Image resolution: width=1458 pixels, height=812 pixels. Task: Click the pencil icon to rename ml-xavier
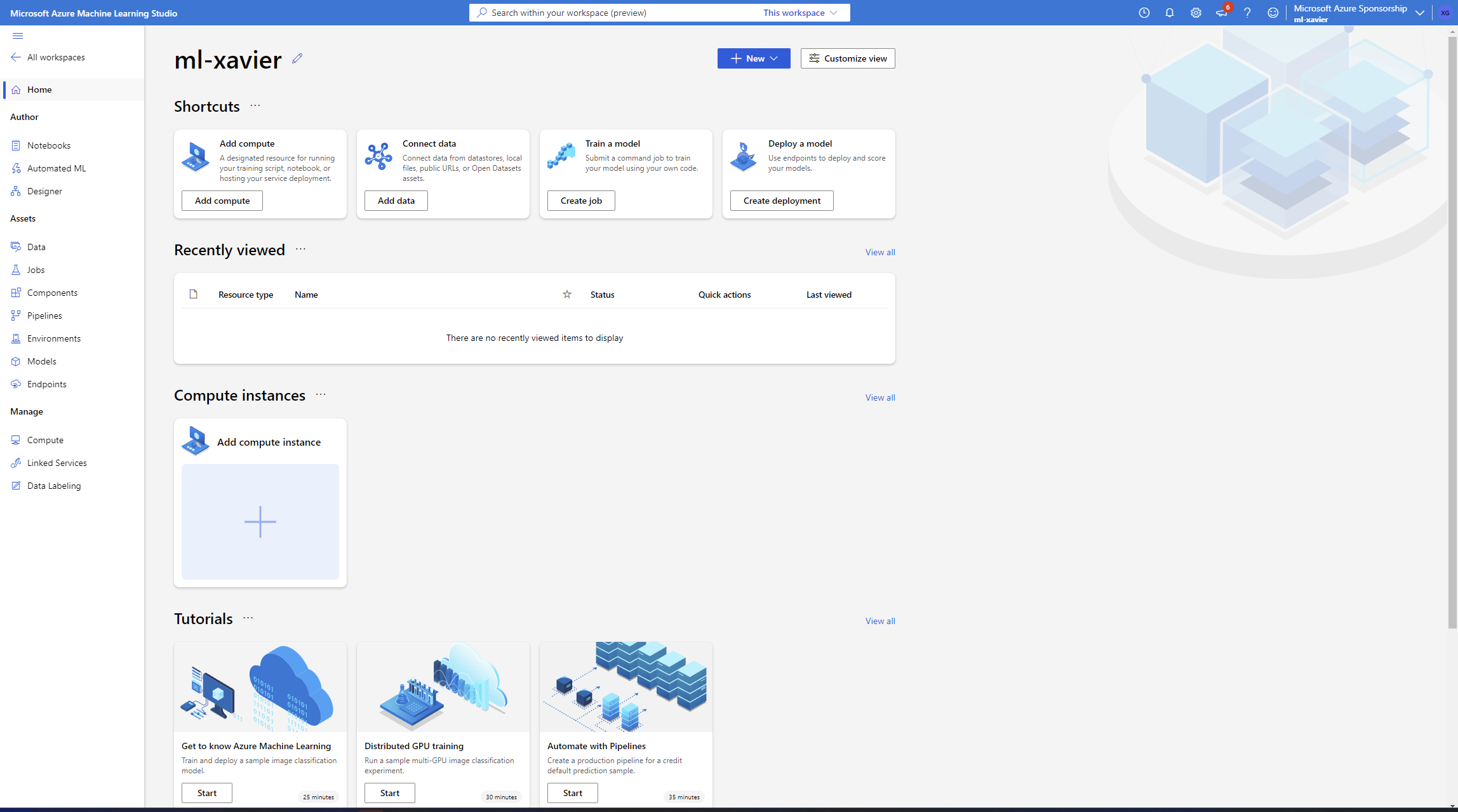point(297,58)
